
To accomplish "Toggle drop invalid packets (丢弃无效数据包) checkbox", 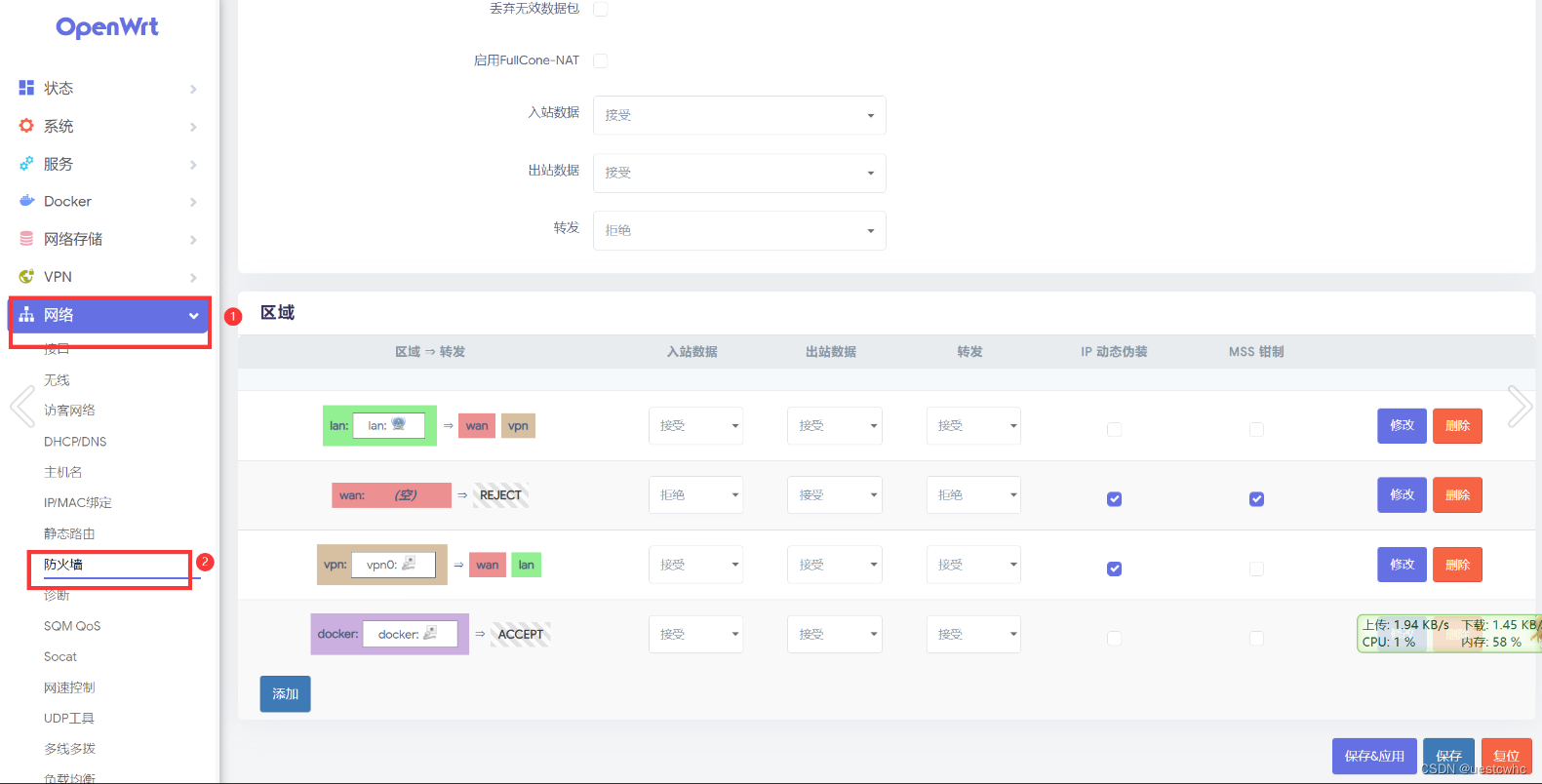I will coord(601,9).
